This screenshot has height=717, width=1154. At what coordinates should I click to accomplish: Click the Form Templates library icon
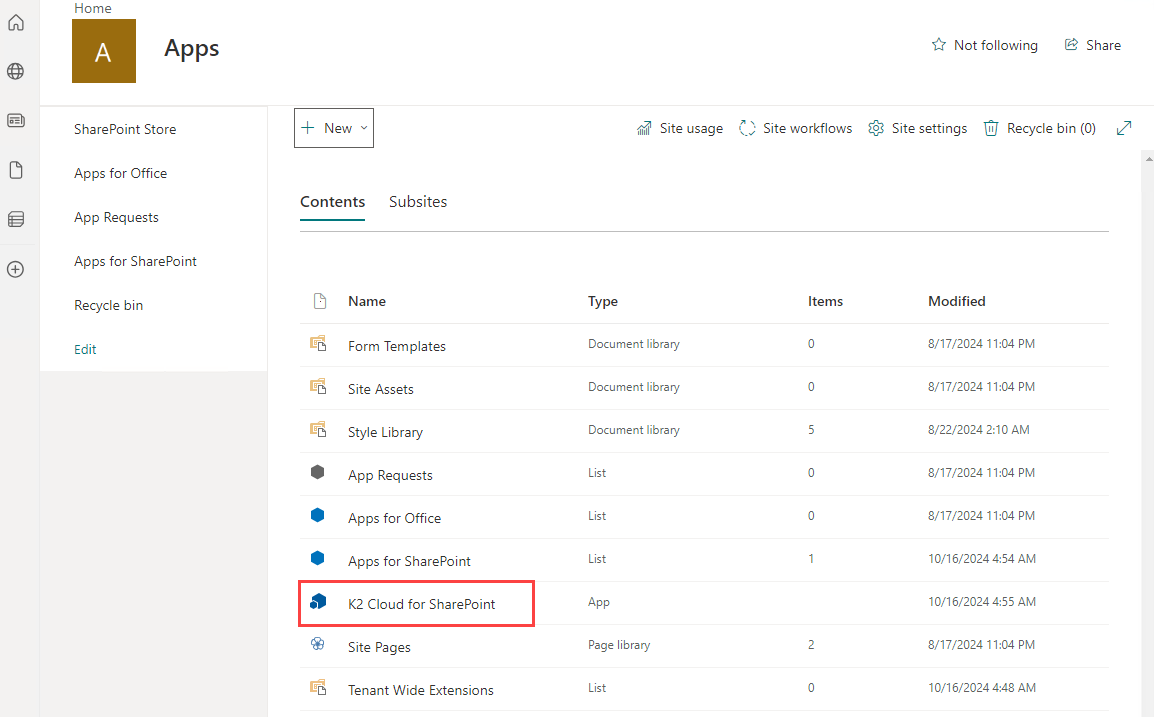pyautogui.click(x=318, y=343)
